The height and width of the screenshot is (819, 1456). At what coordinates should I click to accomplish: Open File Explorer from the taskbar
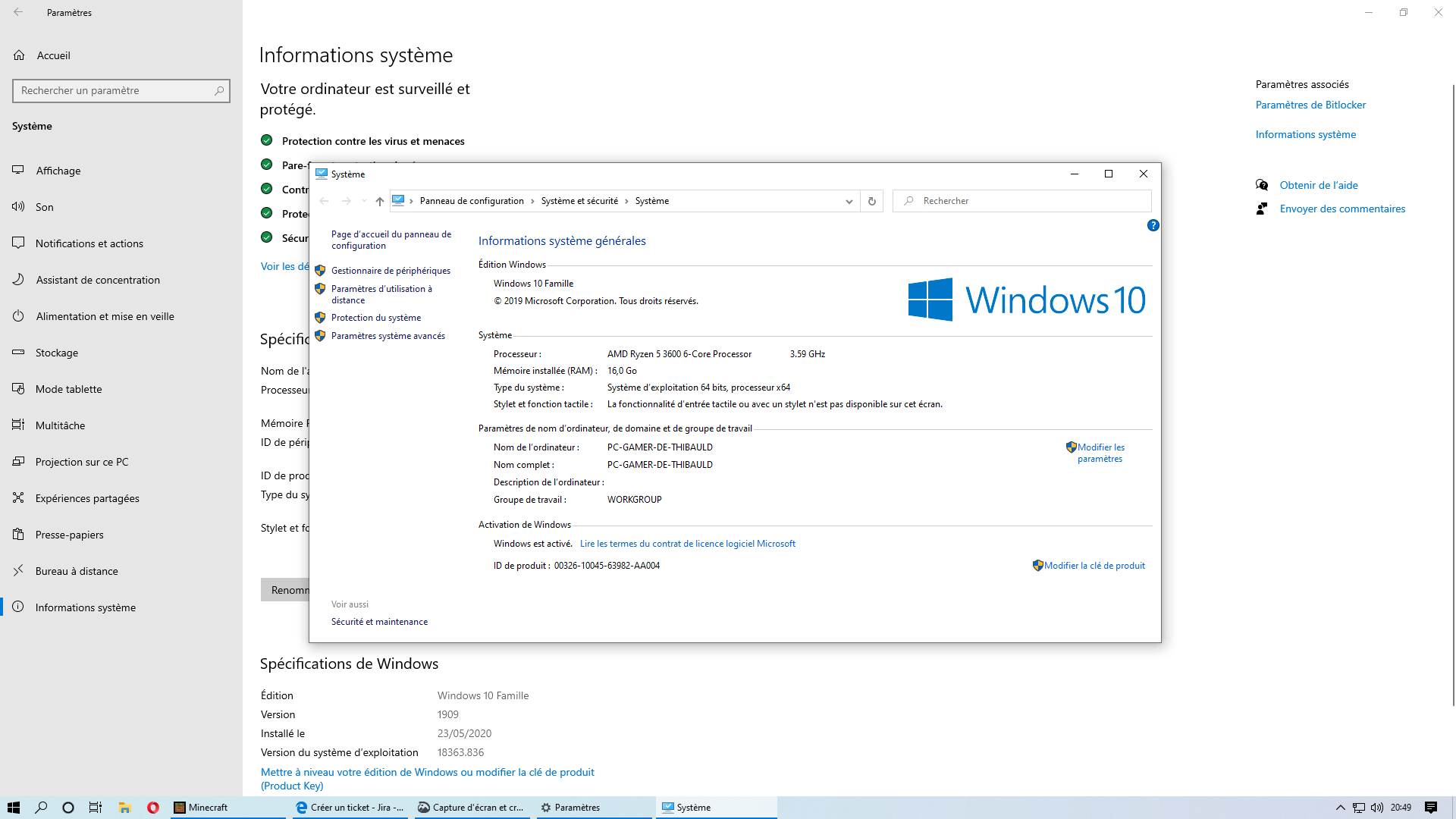(125, 808)
